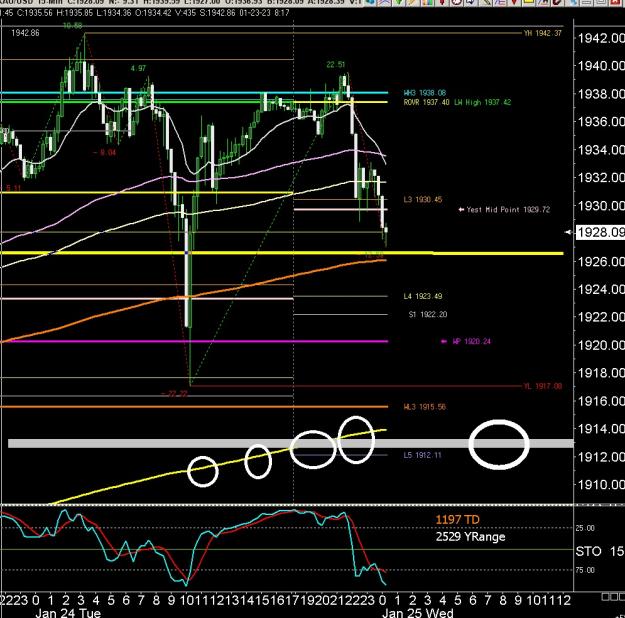
Task: Click the YH 1942.37 level label
Action: (x=542, y=33)
